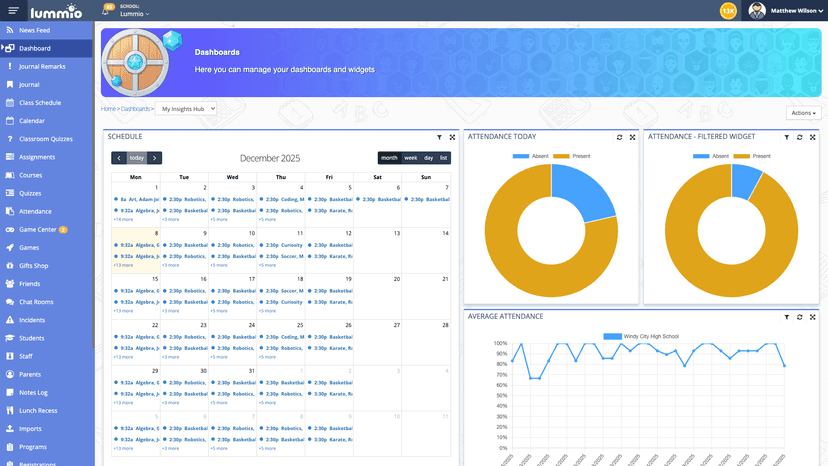Toggle Windy City High School legend series
This screenshot has width=828, height=466.
(x=641, y=336)
